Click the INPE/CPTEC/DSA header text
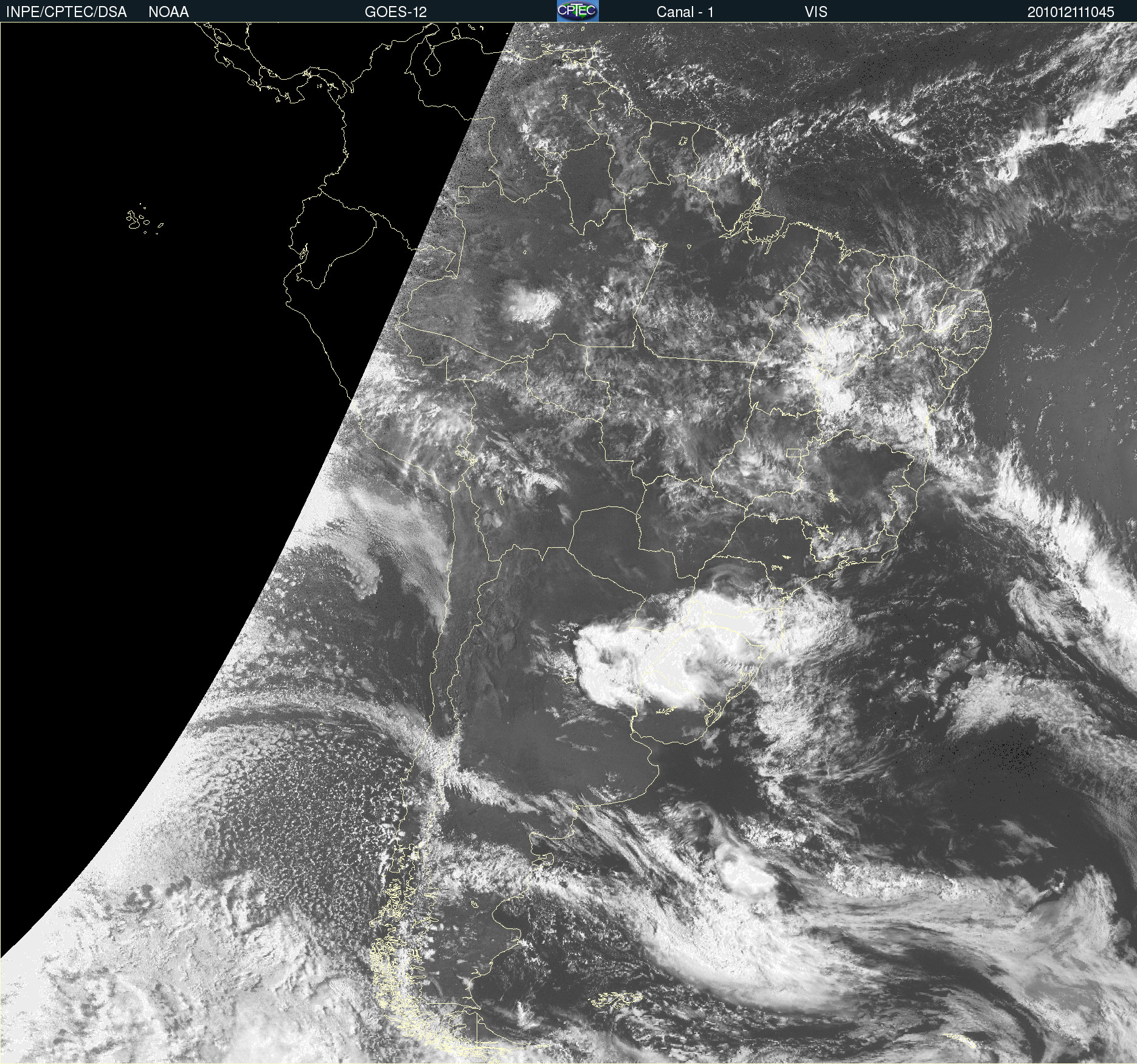 click(x=66, y=12)
